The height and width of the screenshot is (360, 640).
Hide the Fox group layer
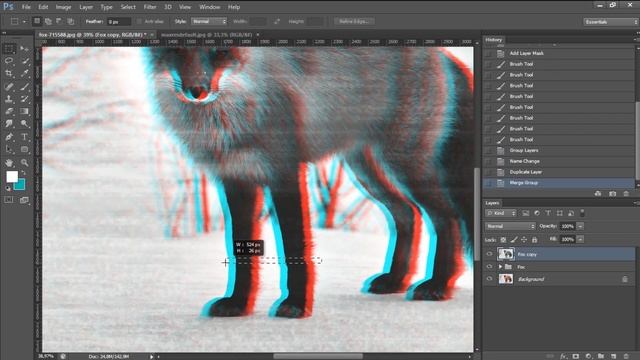click(489, 267)
